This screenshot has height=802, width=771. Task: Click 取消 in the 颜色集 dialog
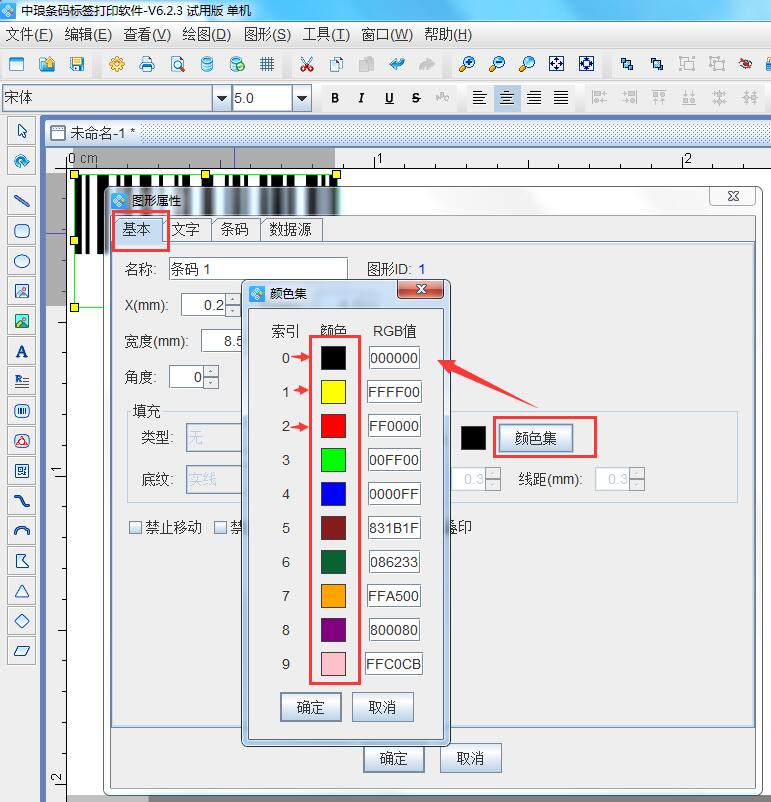[382, 707]
